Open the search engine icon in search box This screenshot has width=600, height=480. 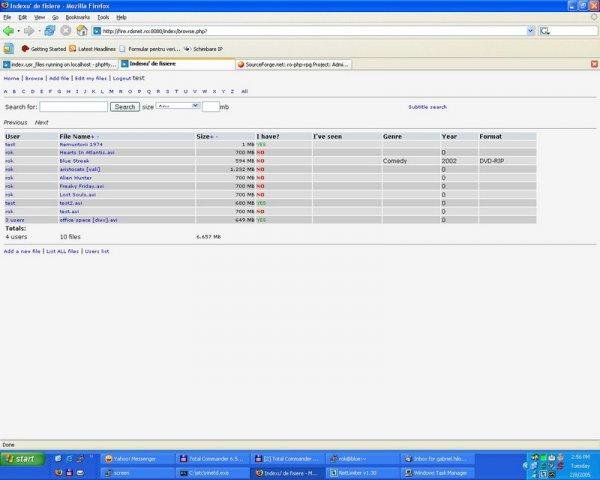[545, 31]
